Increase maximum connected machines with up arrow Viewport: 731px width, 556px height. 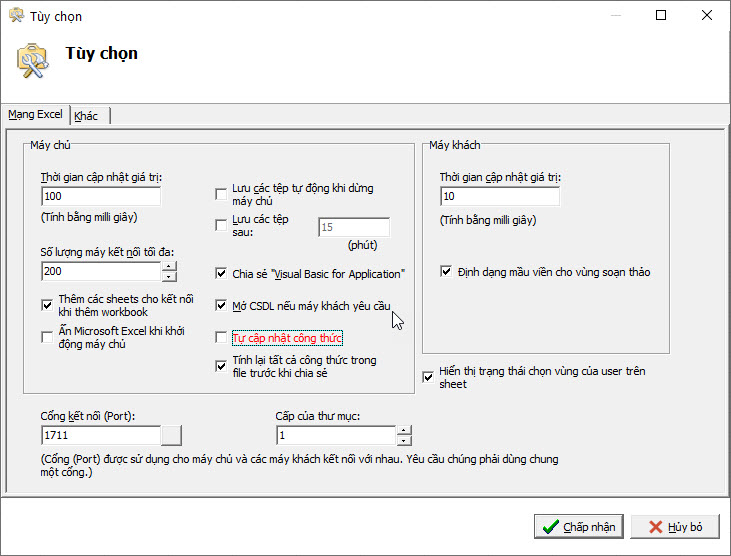coord(169,267)
